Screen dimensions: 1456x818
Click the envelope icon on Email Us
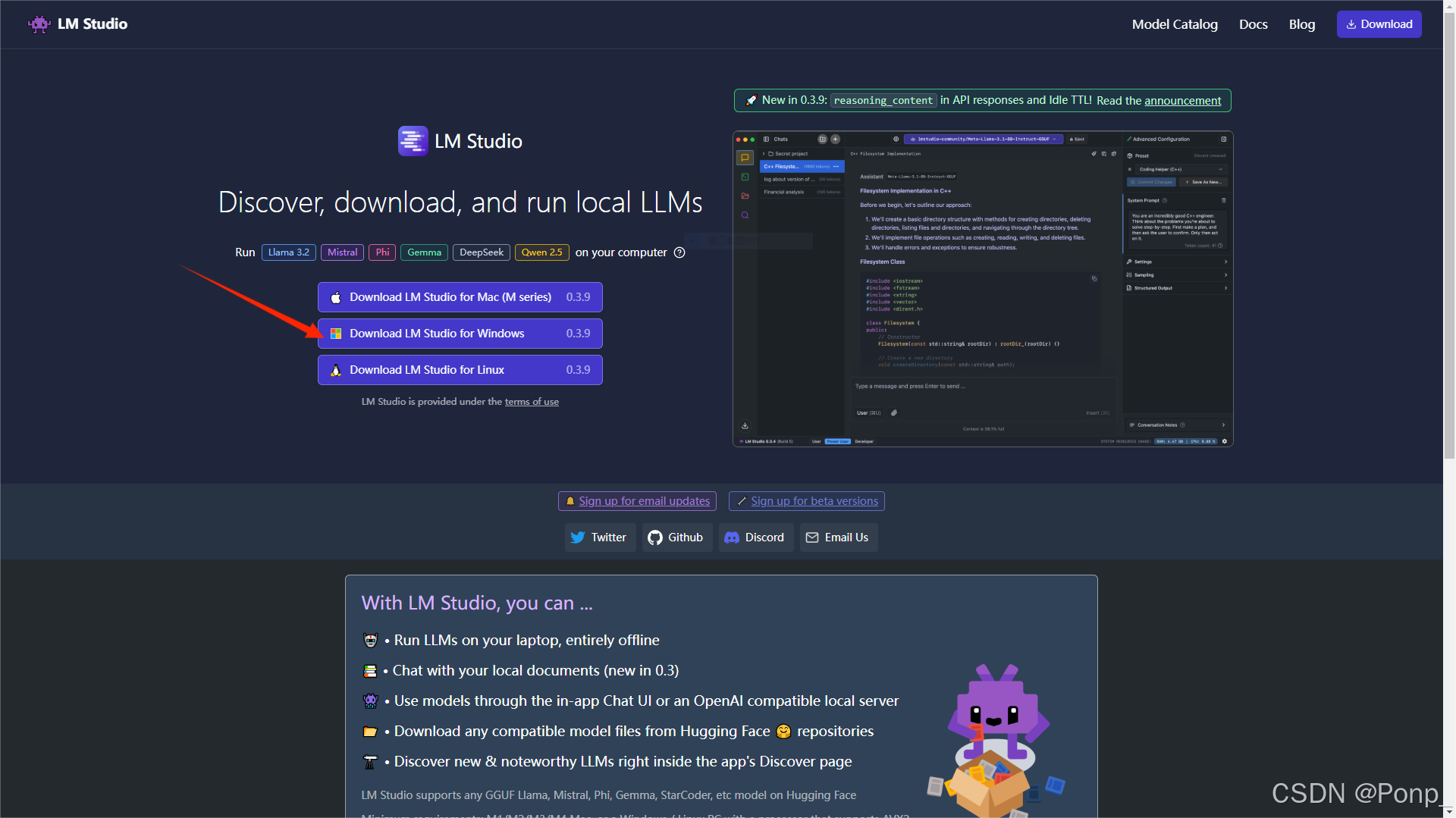(812, 537)
